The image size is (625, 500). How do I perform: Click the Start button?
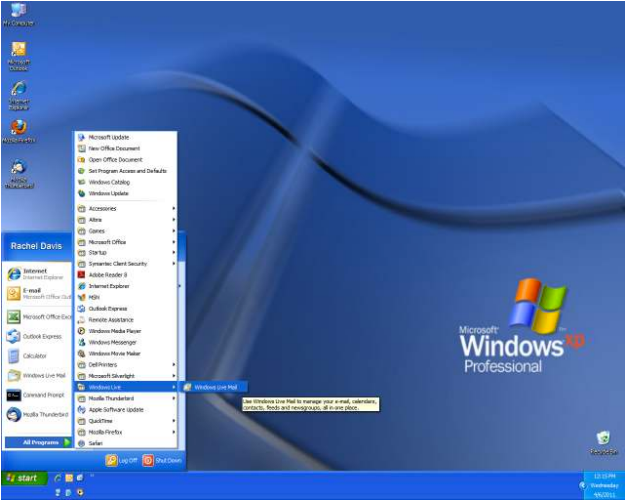tap(24, 478)
